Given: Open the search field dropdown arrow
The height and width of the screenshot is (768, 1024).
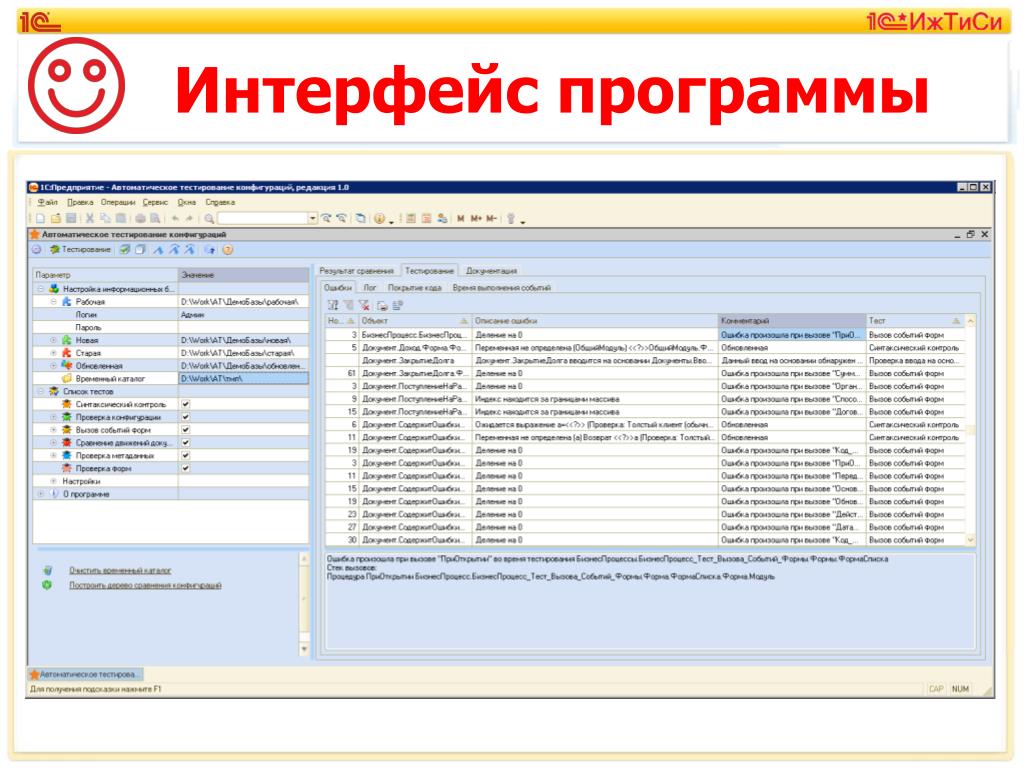Looking at the screenshot, I should click(x=313, y=219).
